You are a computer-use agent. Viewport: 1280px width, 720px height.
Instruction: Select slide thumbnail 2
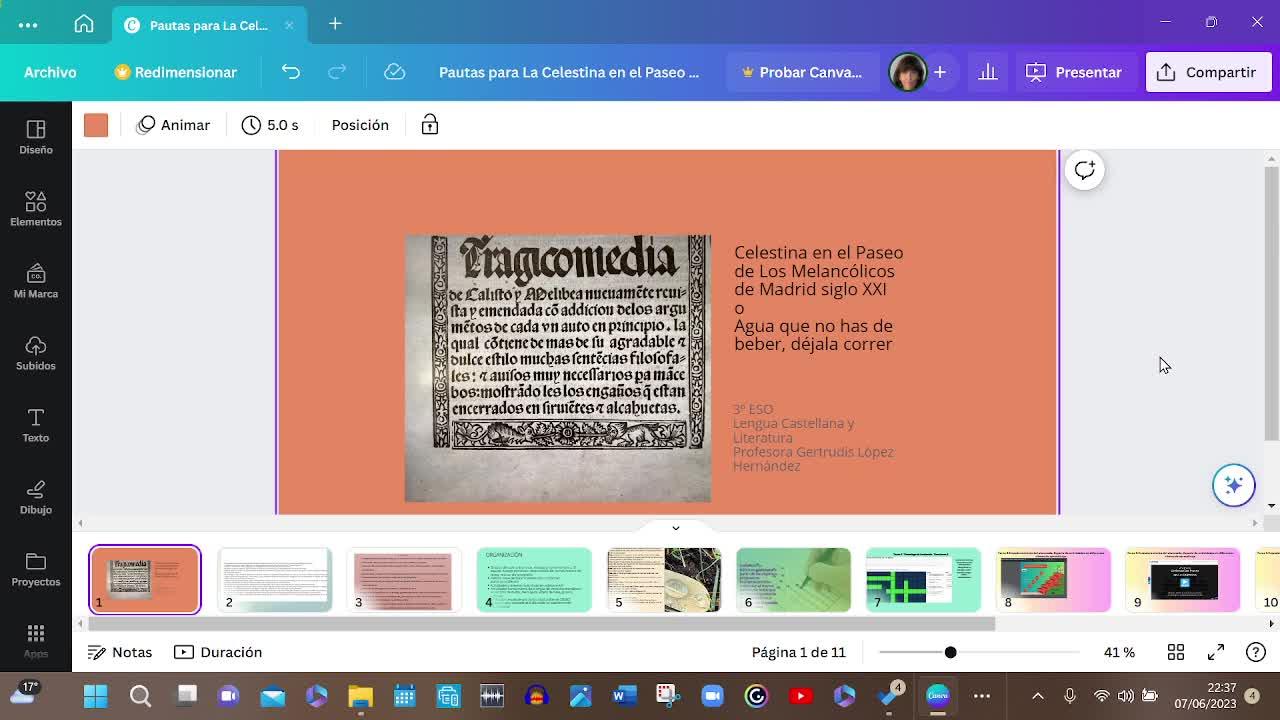(275, 580)
